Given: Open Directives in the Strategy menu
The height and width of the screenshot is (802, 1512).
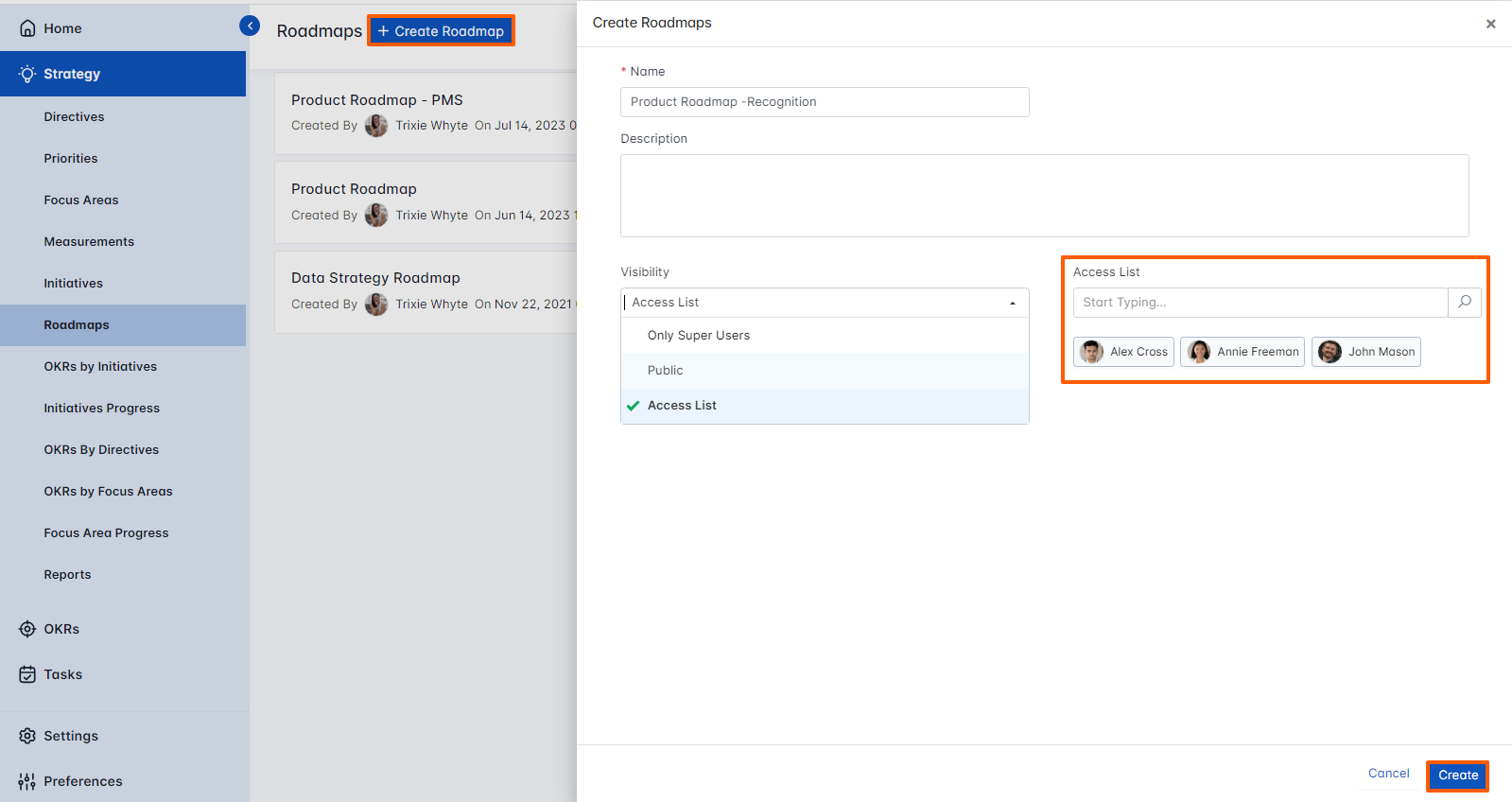Looking at the screenshot, I should click(x=74, y=117).
